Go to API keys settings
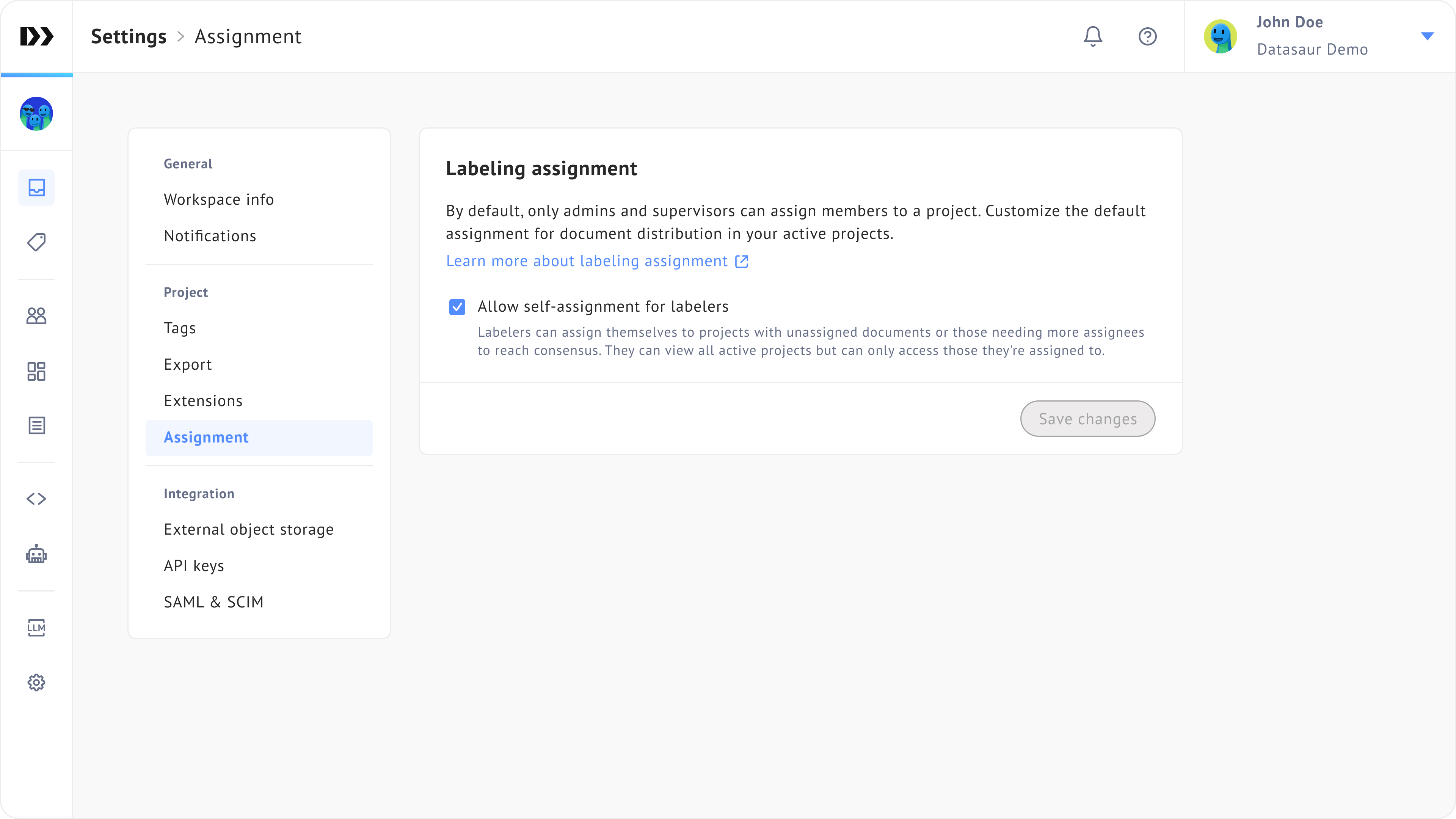1456x819 pixels. 194,566
